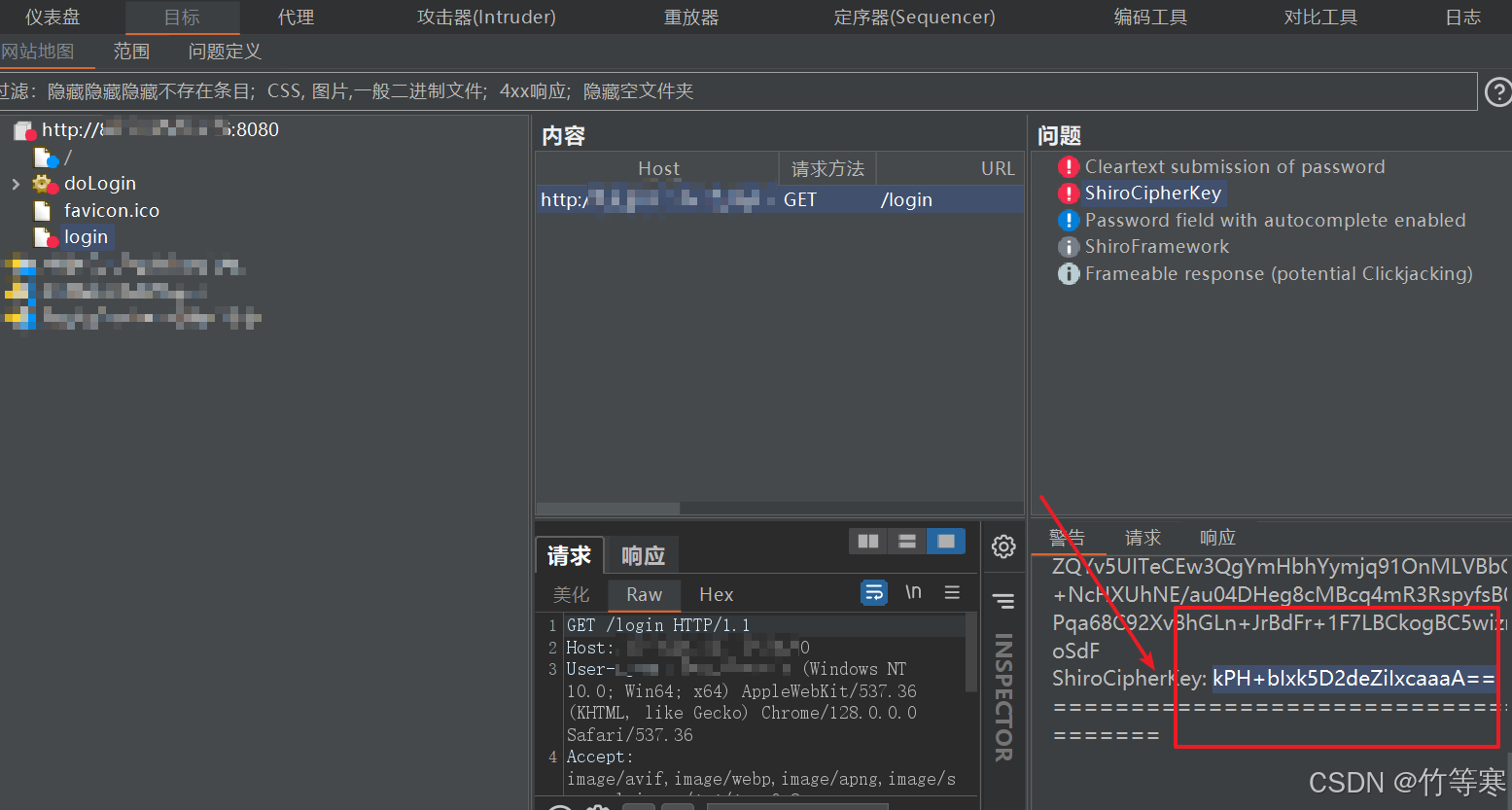Click the help question mark icon
The width and height of the screenshot is (1512, 810).
pos(1498,92)
